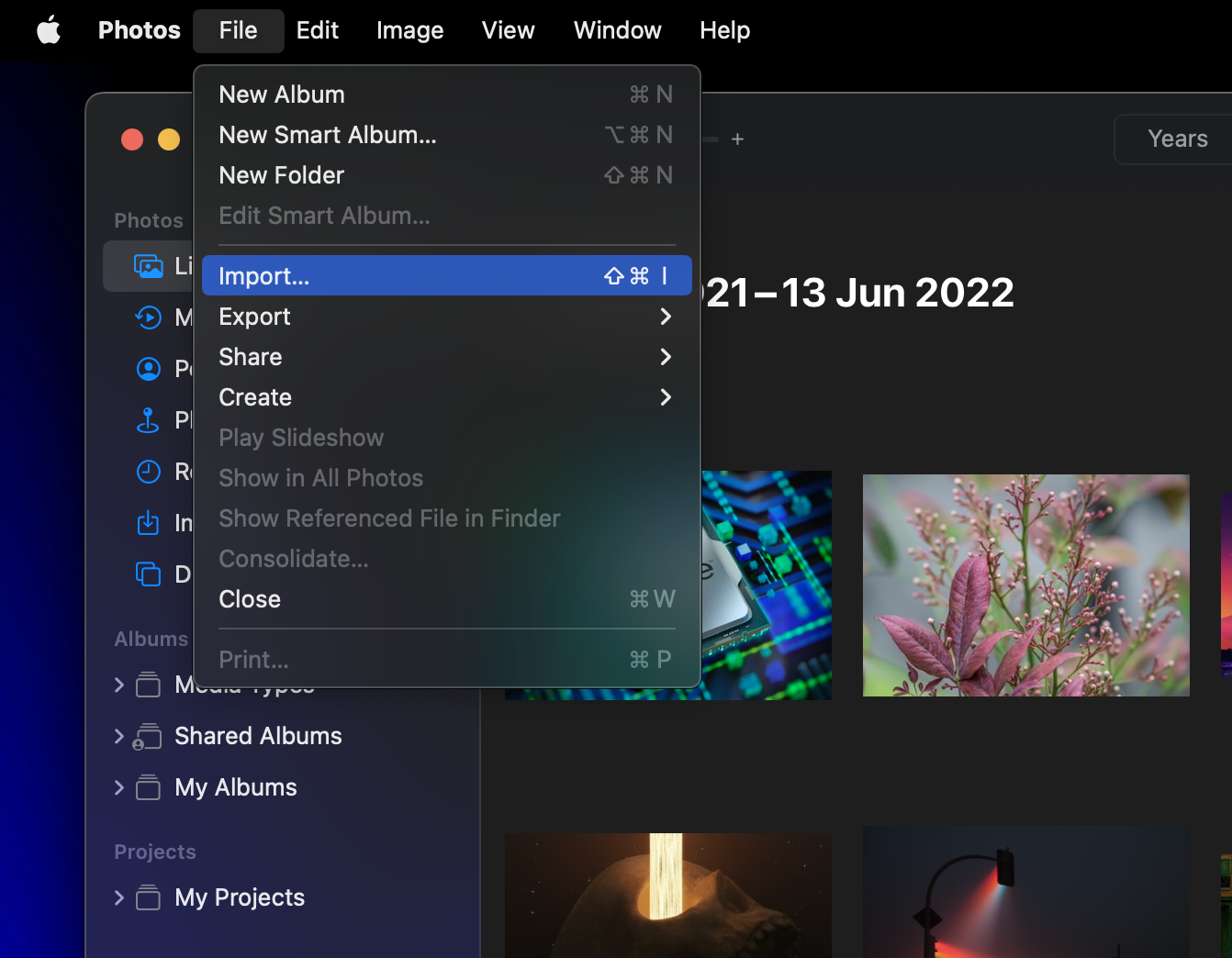Open the Share submenu
The image size is (1232, 958).
(447, 357)
